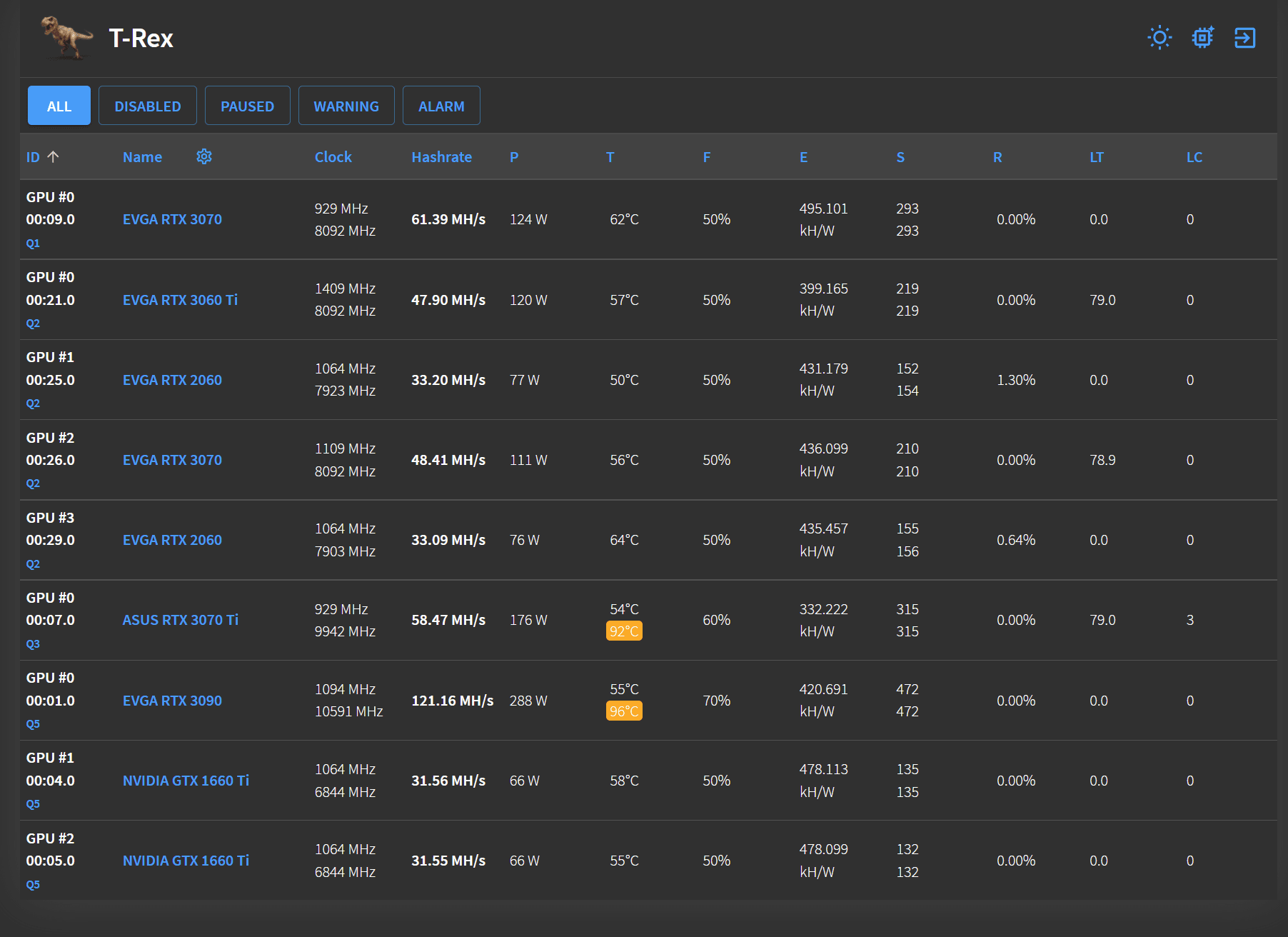Click the 176 W power value
The height and width of the screenshot is (937, 1288).
coord(528,620)
